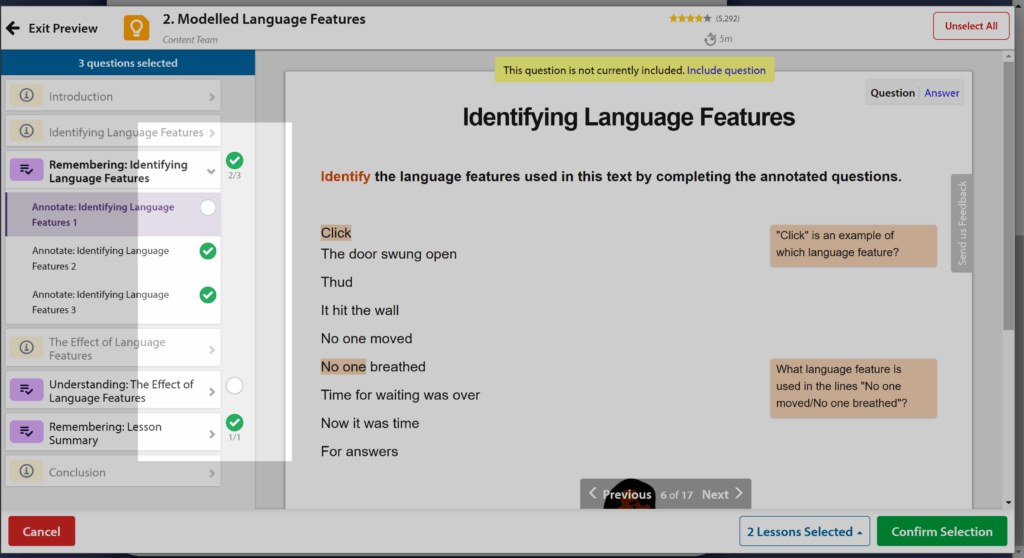1024x558 pixels.
Task: Click the orange word Identify in instructions
Action: 345,176
